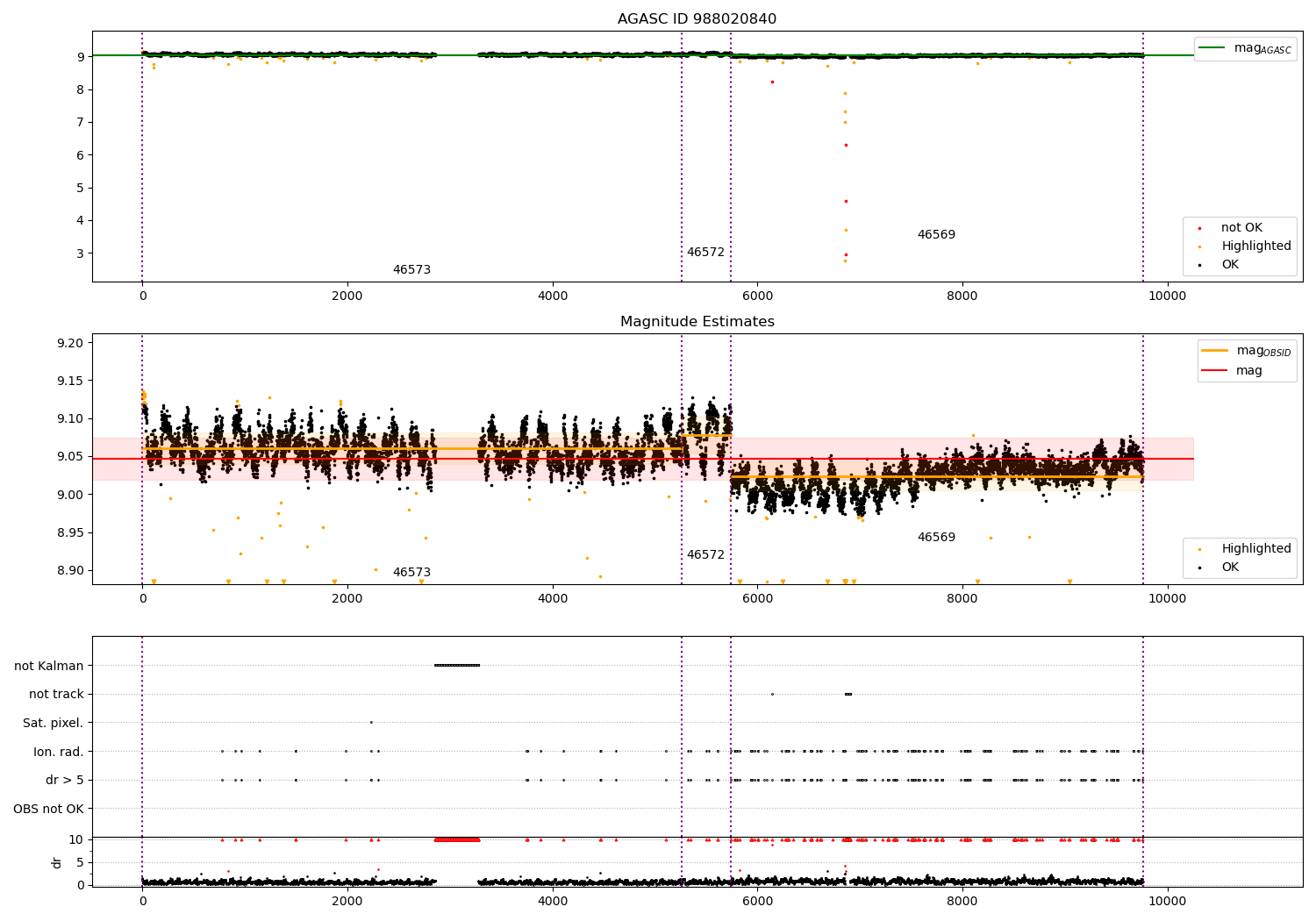Click y-axis tick '9.10' in Magnitude Estimates plot
The height and width of the screenshot is (921, 1316).
[70, 418]
